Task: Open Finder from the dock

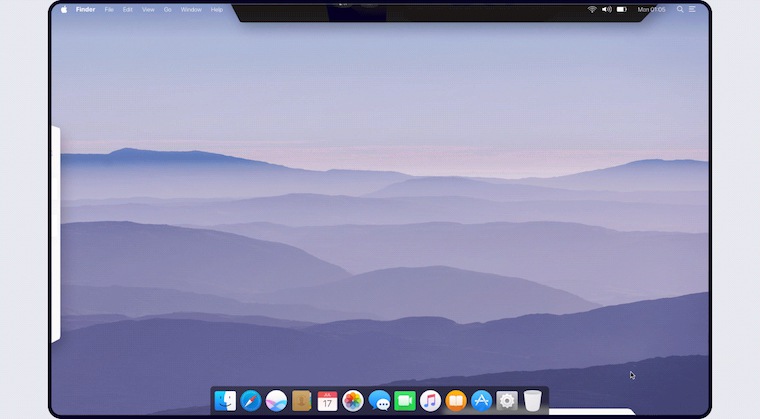Action: click(225, 401)
